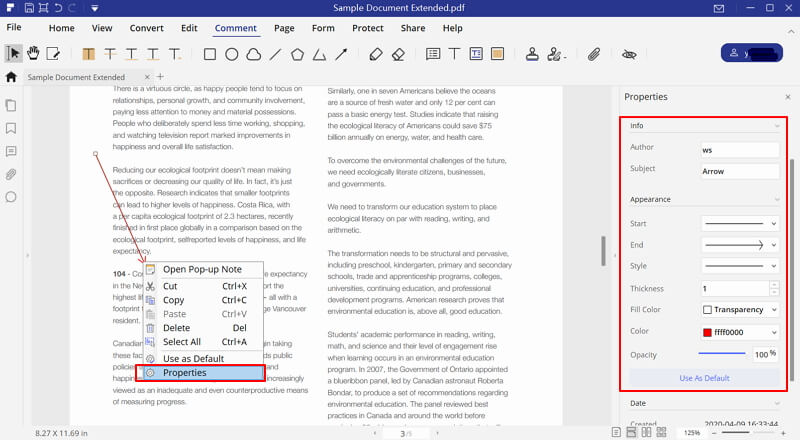Select the Text Box tool
This screenshot has height=440, width=800.
[476, 54]
